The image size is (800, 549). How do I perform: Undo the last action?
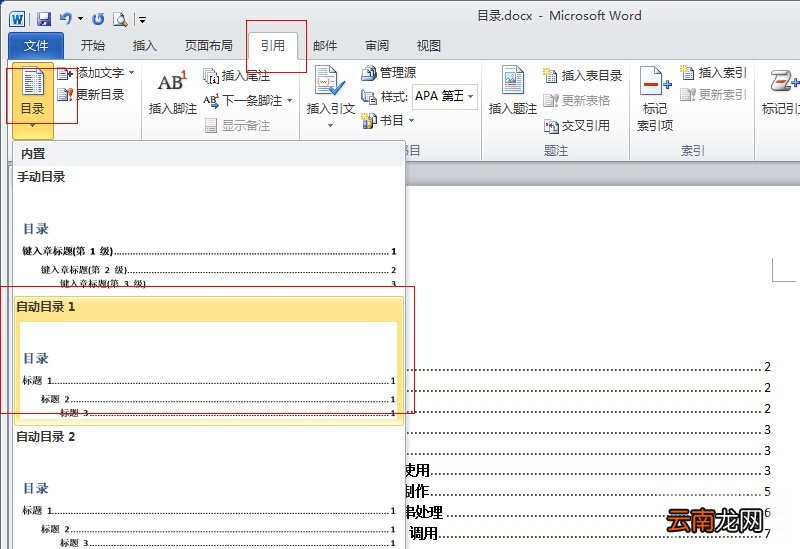click(65, 19)
